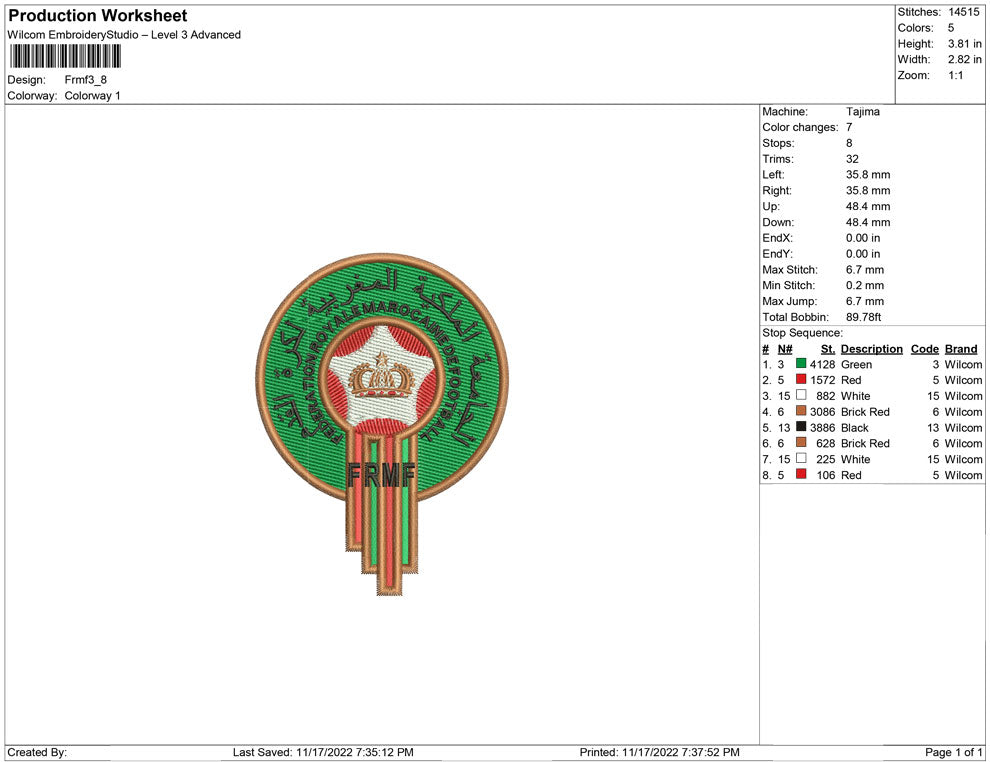Click the 'Created By:' footer label

[x=37, y=752]
